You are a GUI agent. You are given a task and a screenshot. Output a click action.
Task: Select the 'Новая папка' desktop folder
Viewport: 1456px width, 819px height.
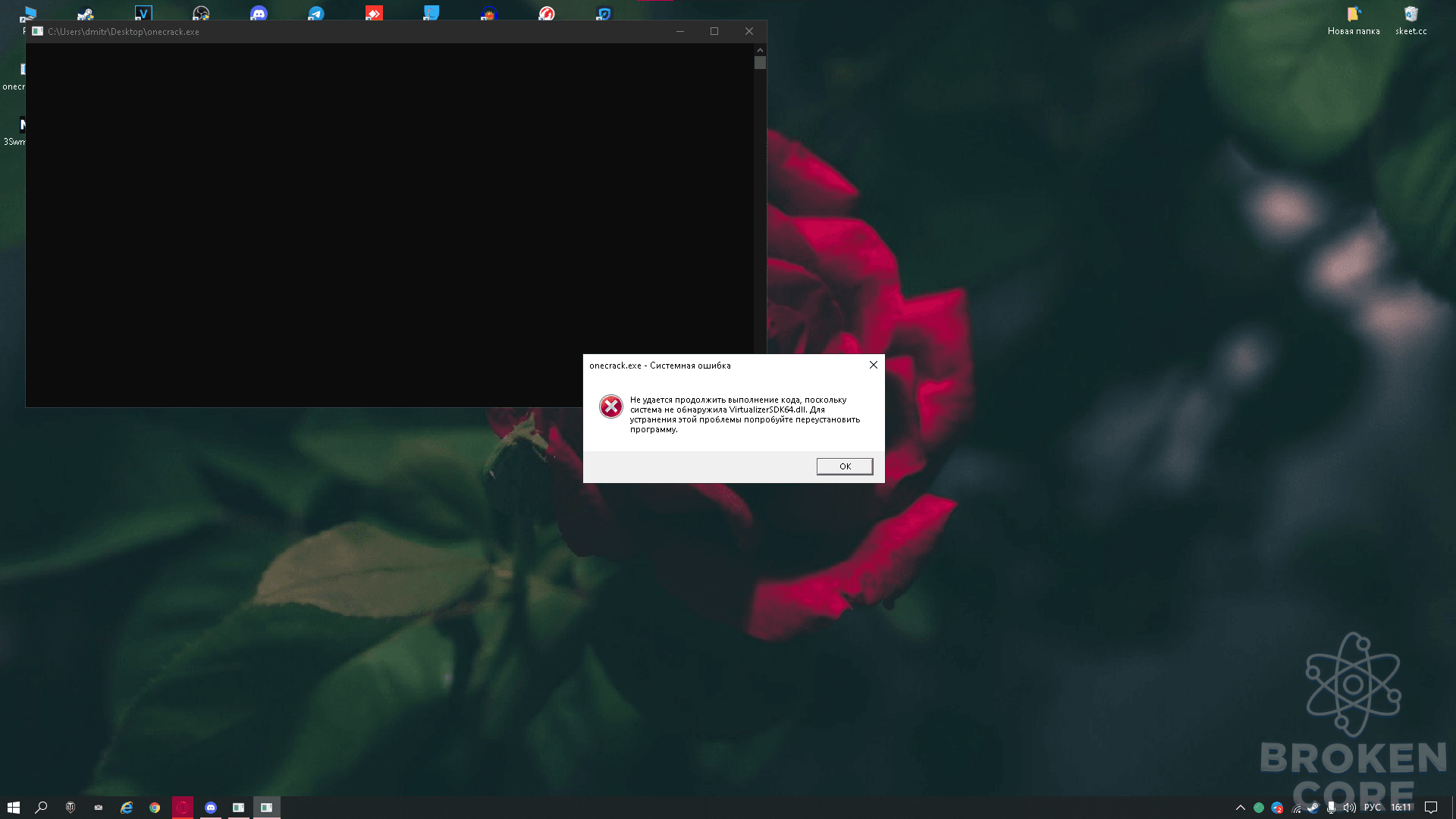pos(1354,20)
